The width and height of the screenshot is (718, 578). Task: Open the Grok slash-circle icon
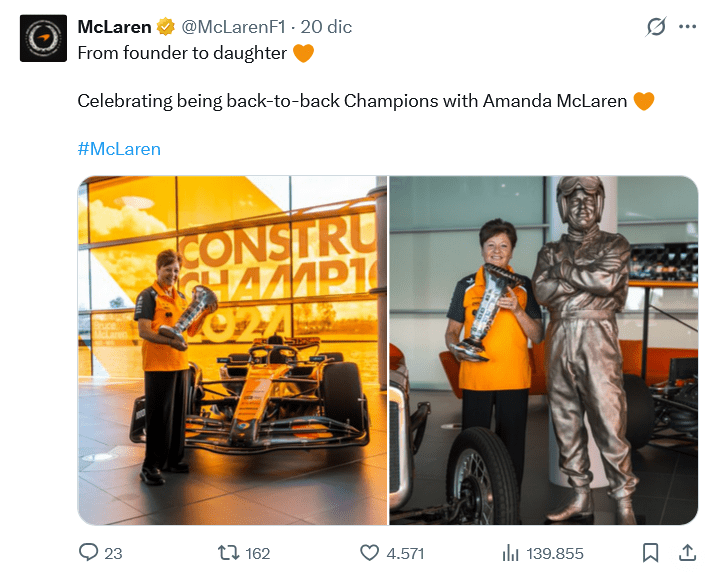point(656,27)
